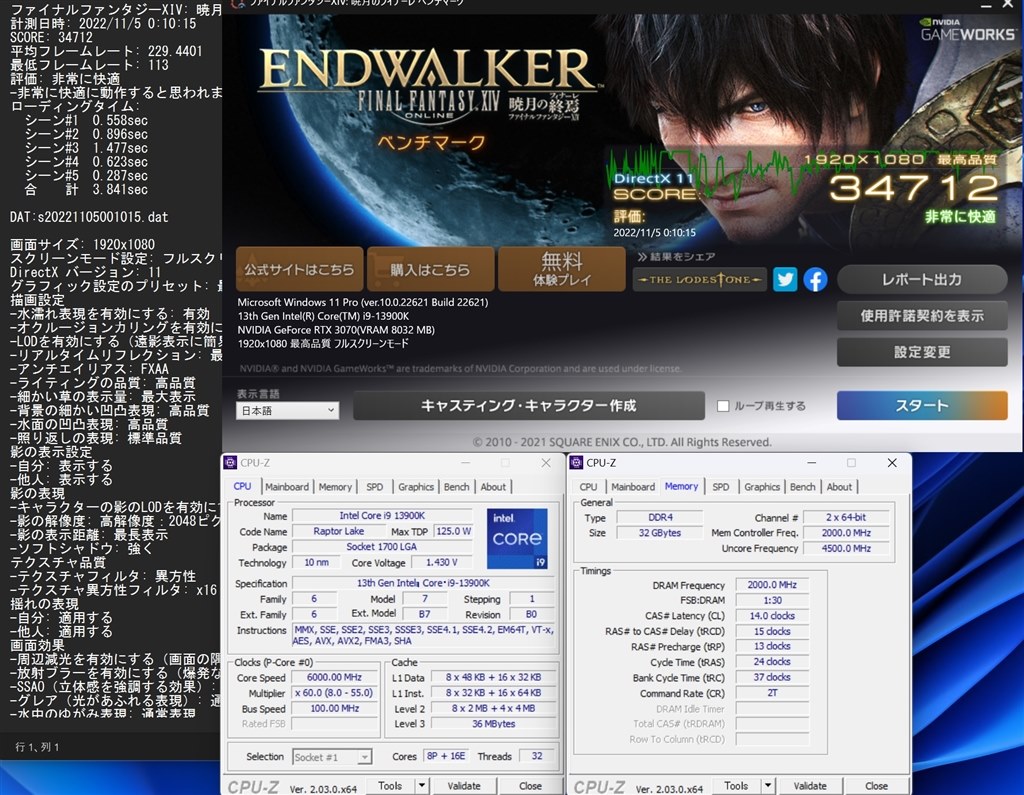
Task: Click Close button in left CPU-Z window
Action: [x=530, y=786]
